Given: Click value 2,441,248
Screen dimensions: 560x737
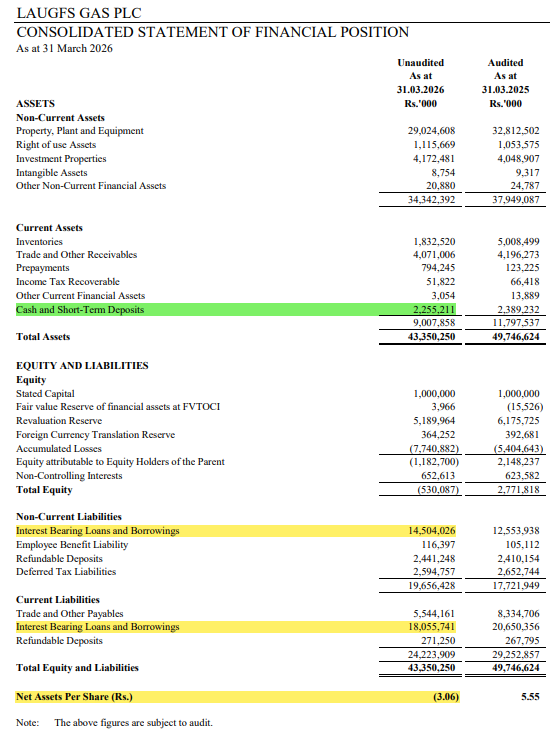Looking at the screenshot, I should click(x=434, y=559).
